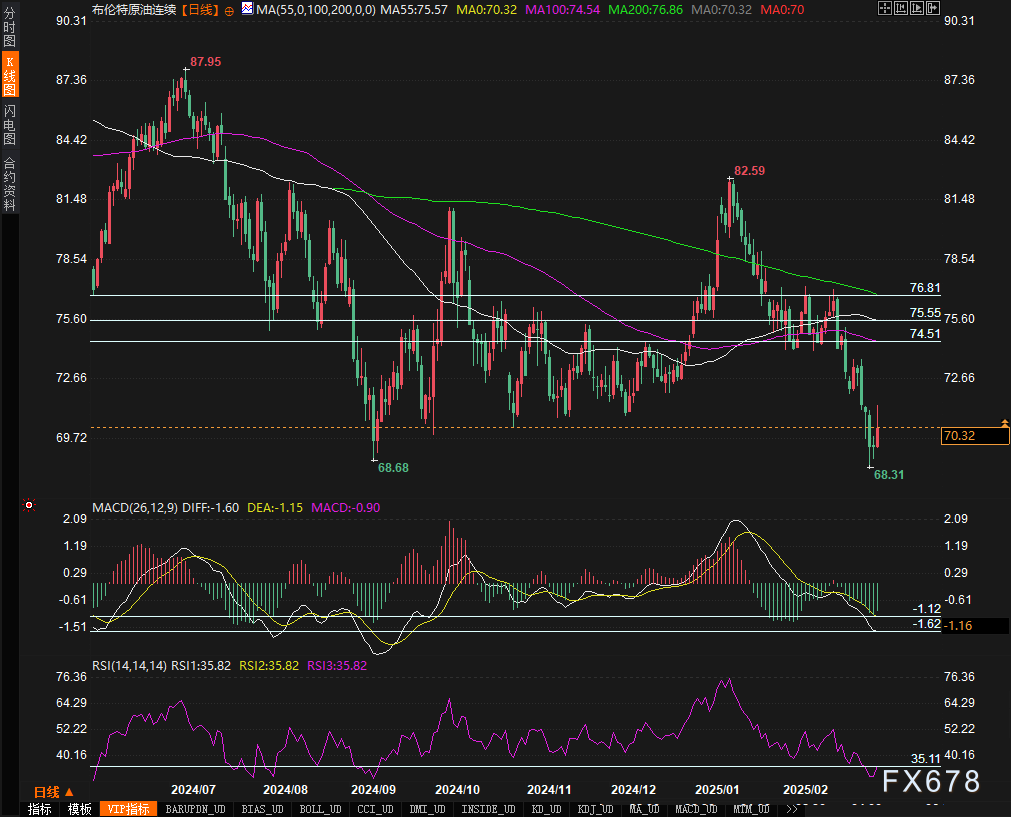Select the VIP指标 tab

coord(129,809)
